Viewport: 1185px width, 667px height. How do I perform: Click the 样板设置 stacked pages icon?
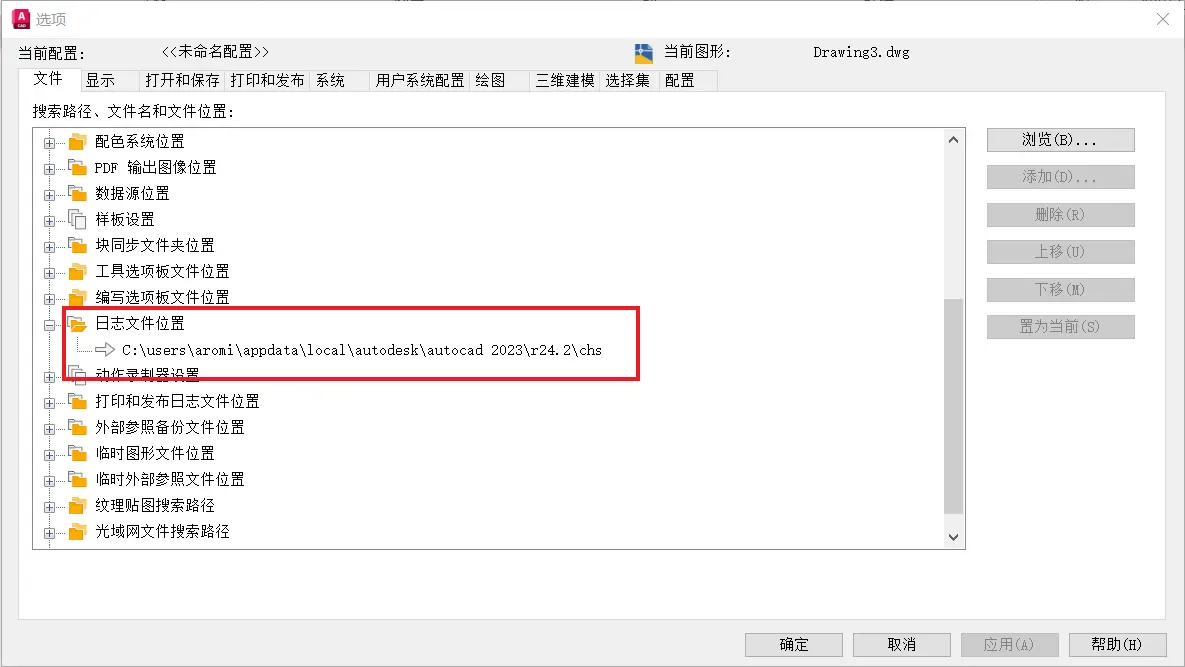click(77, 220)
